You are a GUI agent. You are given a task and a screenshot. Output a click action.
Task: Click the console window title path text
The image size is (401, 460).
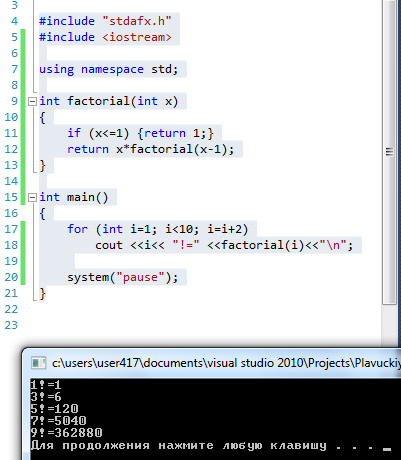click(x=226, y=363)
